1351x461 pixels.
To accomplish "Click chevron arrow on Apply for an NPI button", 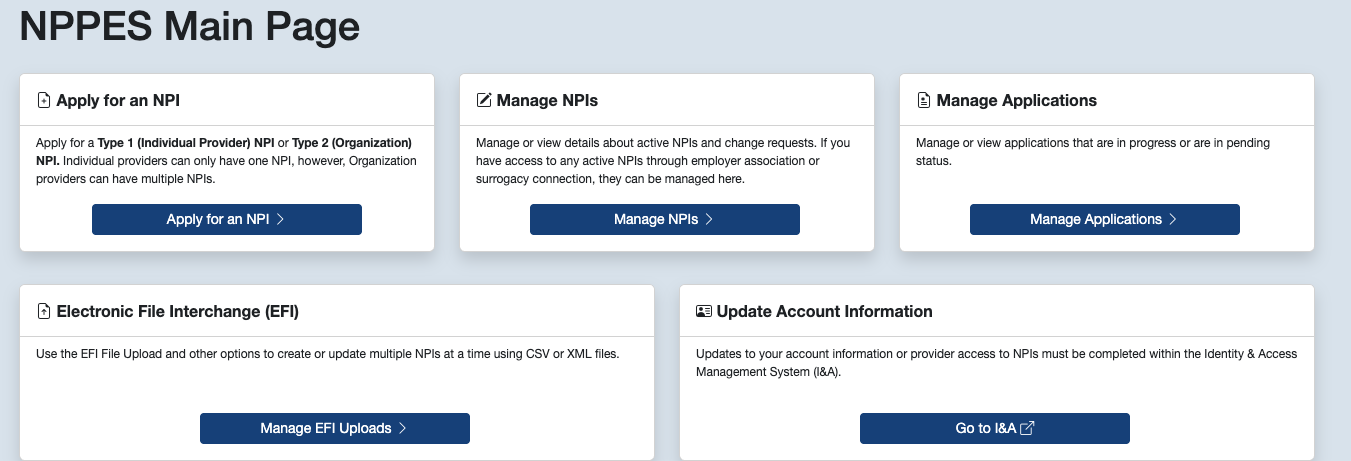I will (281, 219).
